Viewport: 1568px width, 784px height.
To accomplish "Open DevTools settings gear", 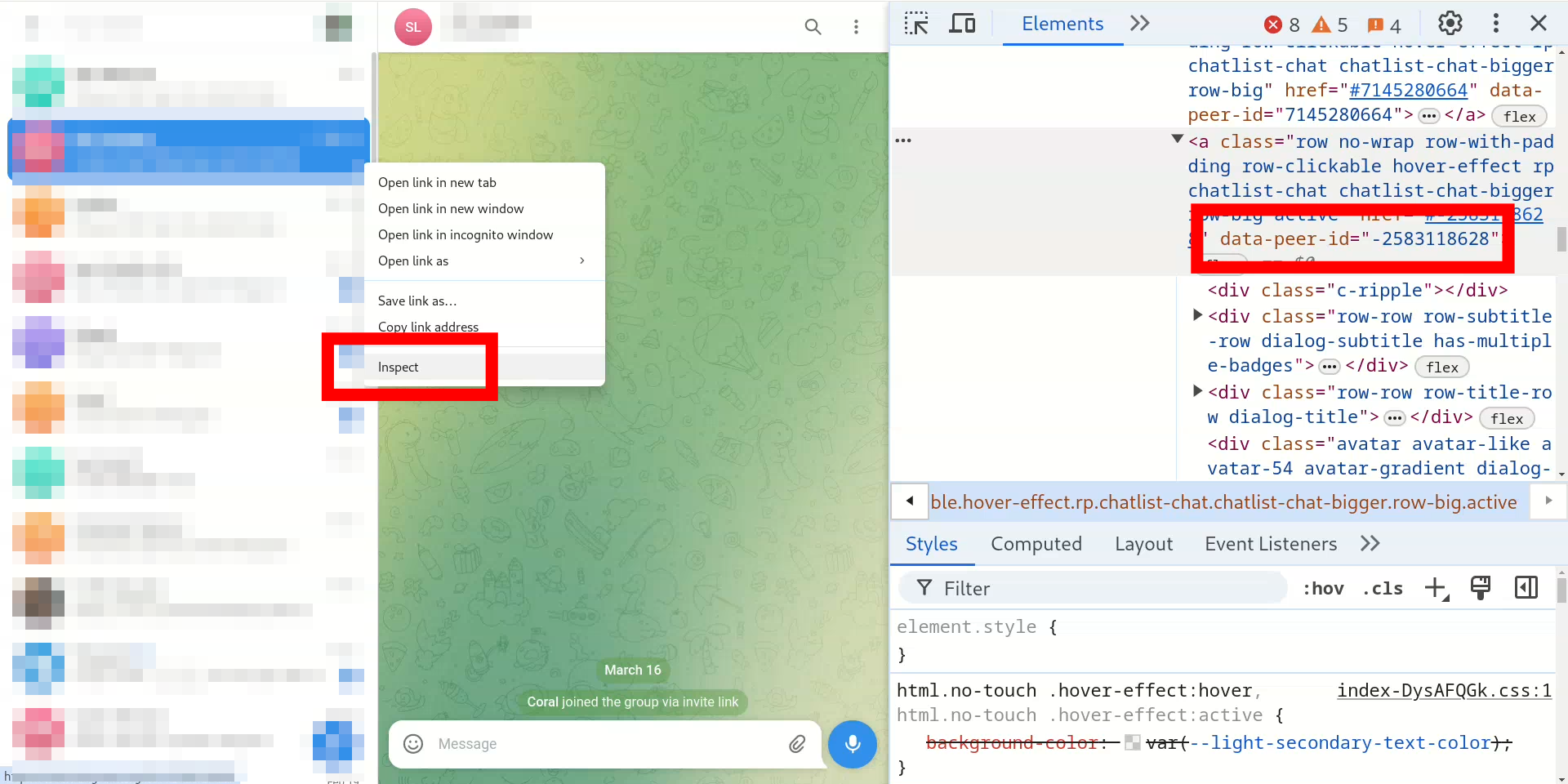I will point(1450,24).
